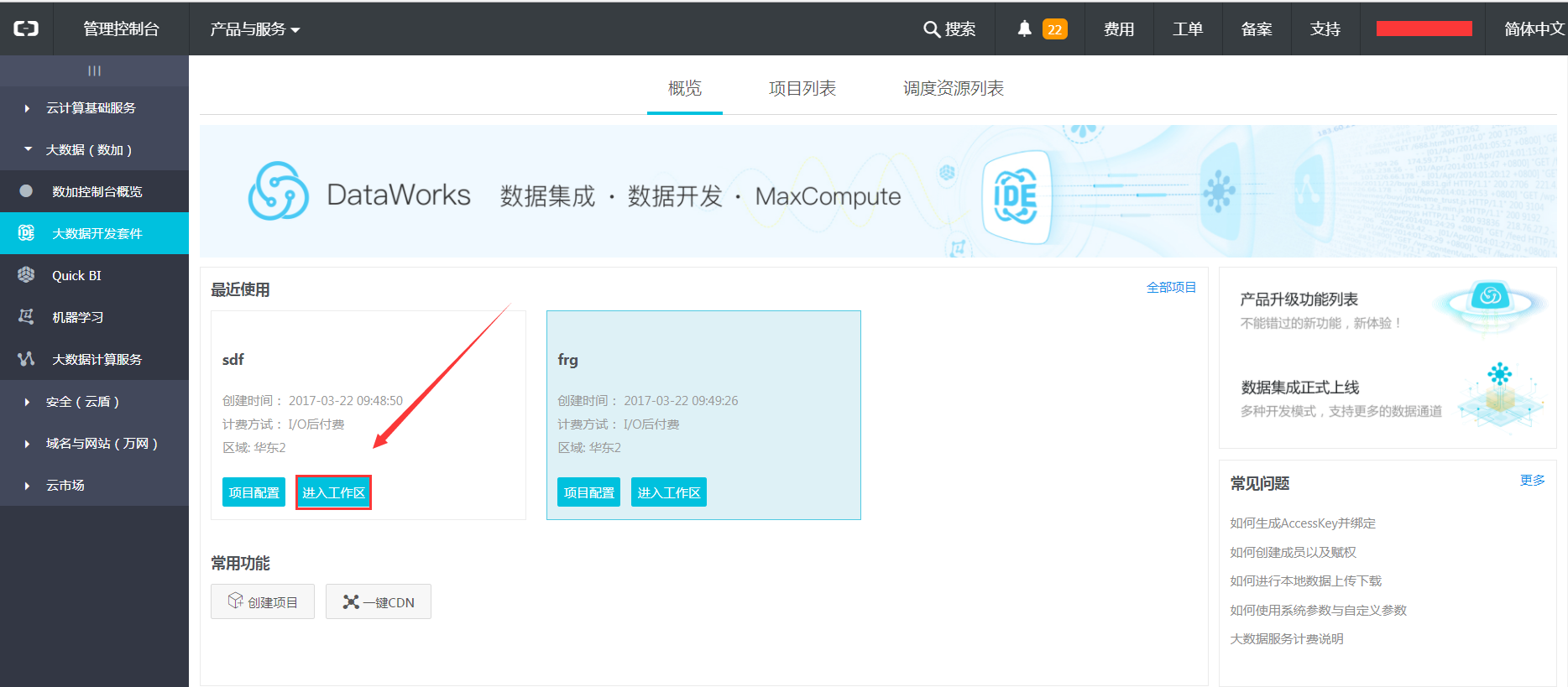
Task: Open 备案 in top navigation
Action: (1257, 29)
